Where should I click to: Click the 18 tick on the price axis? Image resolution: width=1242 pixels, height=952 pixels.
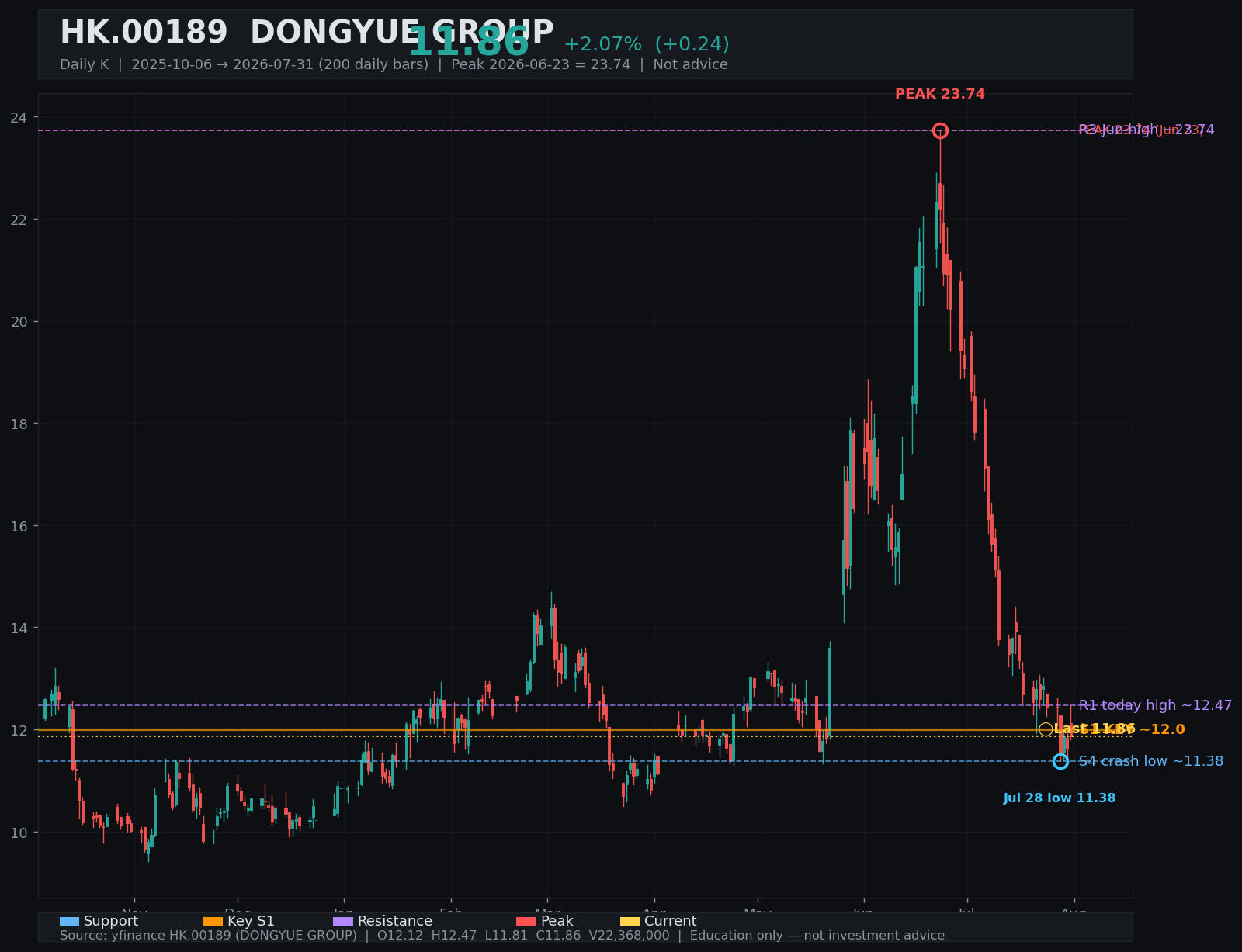[x=19, y=424]
